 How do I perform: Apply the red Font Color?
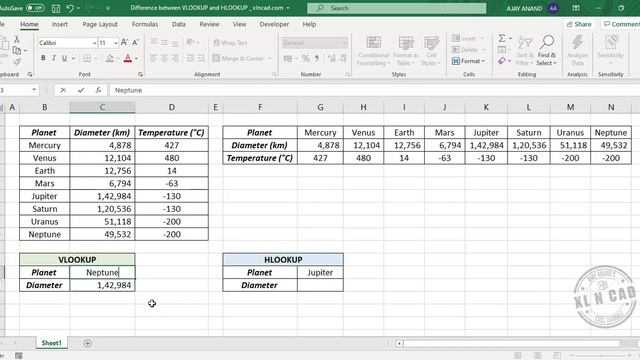127,58
